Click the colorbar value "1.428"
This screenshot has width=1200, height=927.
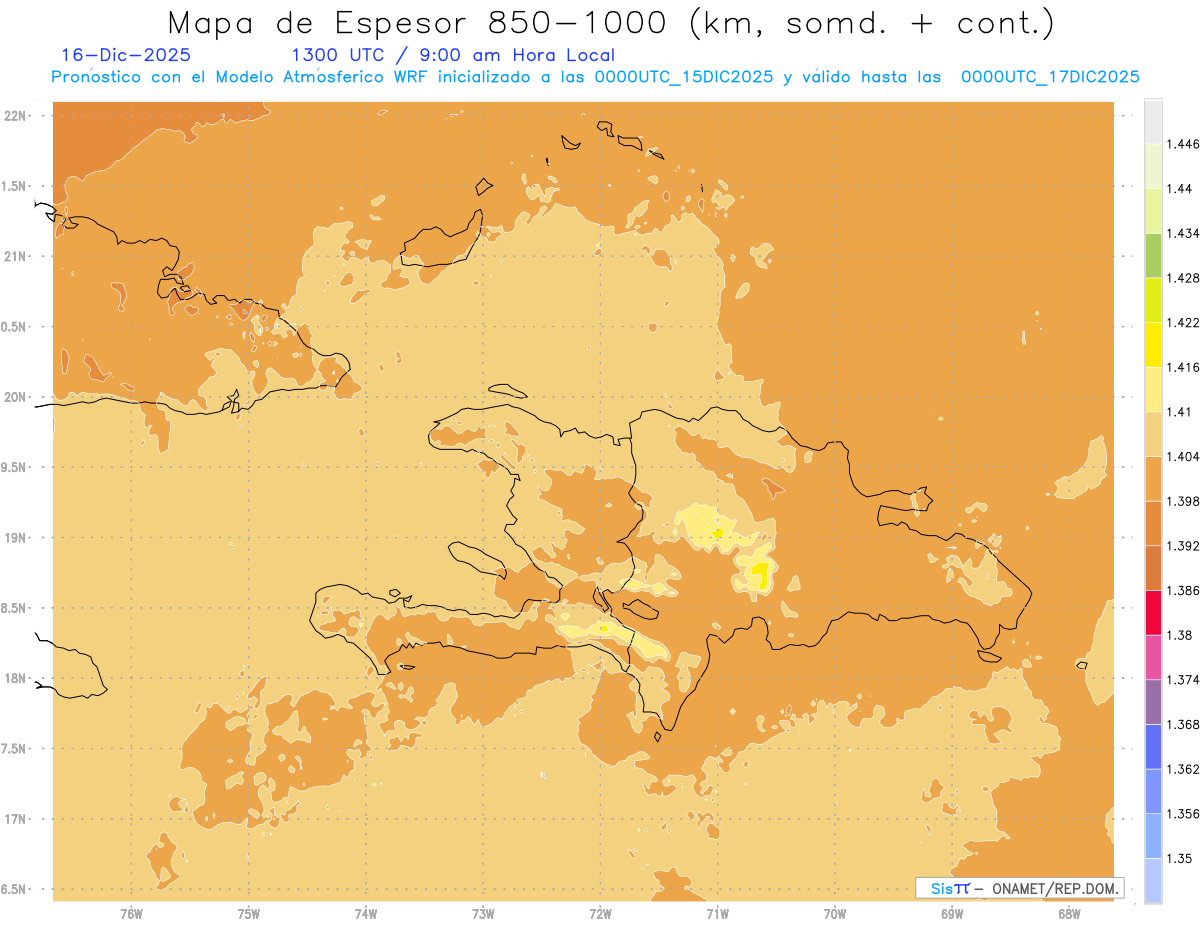tap(1183, 278)
